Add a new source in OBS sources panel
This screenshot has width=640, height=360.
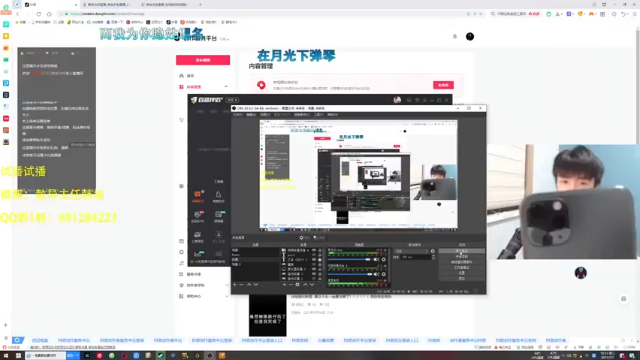(284, 284)
